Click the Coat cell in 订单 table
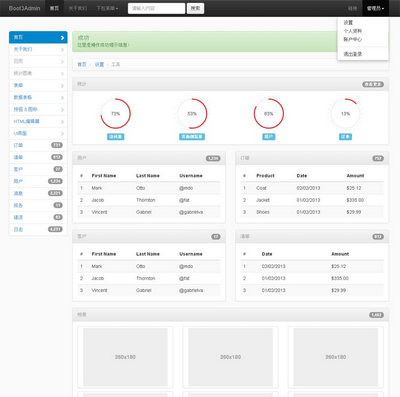Viewport: 400px width, 397px height. pos(261,188)
